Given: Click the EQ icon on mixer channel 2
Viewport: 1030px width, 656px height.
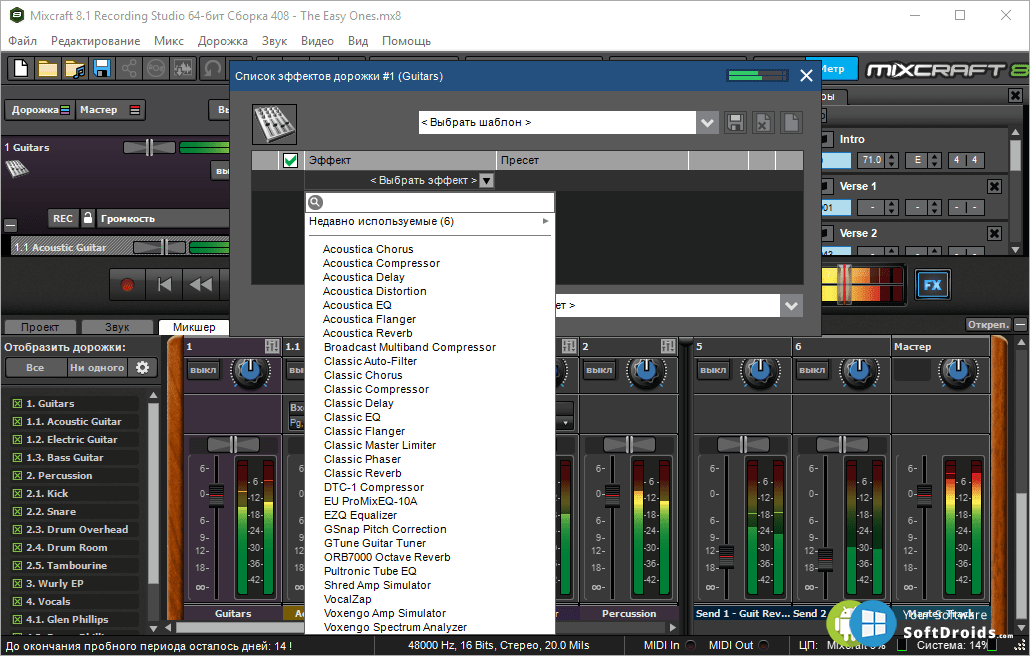Looking at the screenshot, I should pos(668,346).
